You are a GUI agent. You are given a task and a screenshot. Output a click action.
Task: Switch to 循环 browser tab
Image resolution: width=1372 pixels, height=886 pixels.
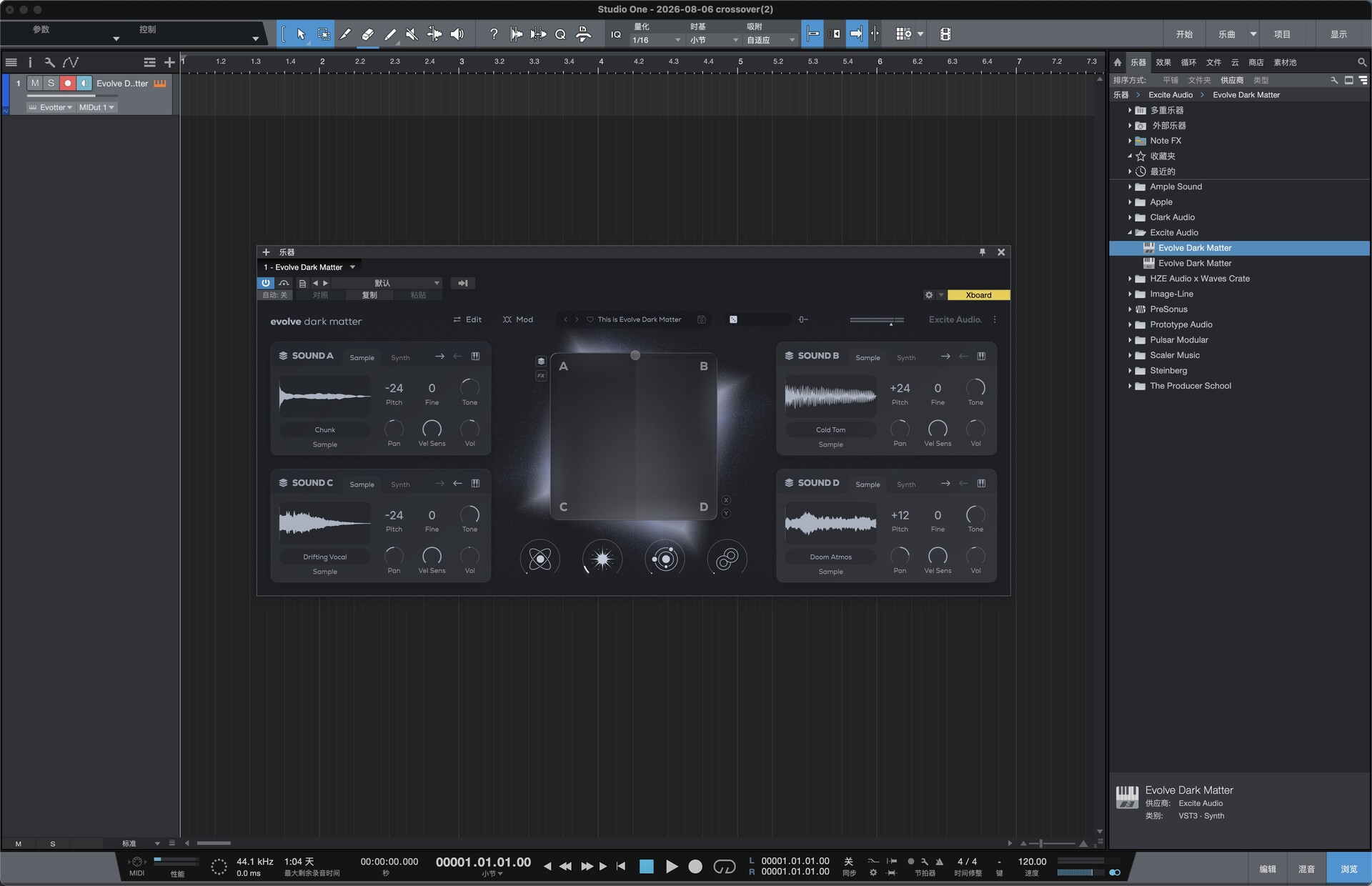(x=1188, y=62)
